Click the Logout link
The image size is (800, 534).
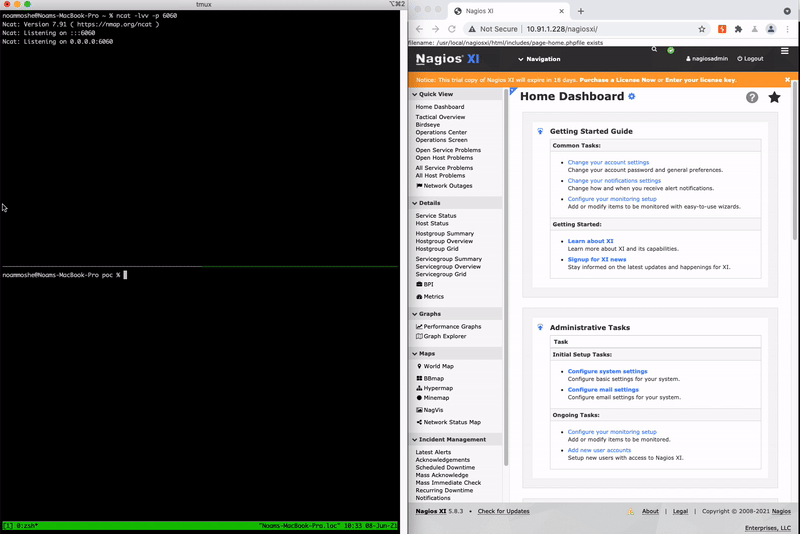[749, 59]
